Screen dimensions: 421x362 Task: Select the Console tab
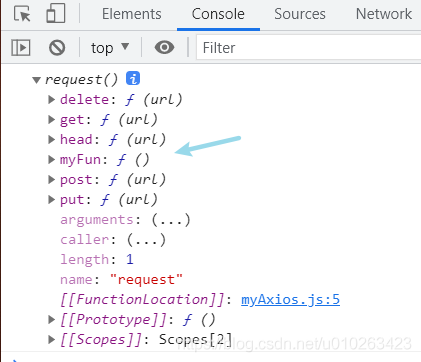(218, 14)
